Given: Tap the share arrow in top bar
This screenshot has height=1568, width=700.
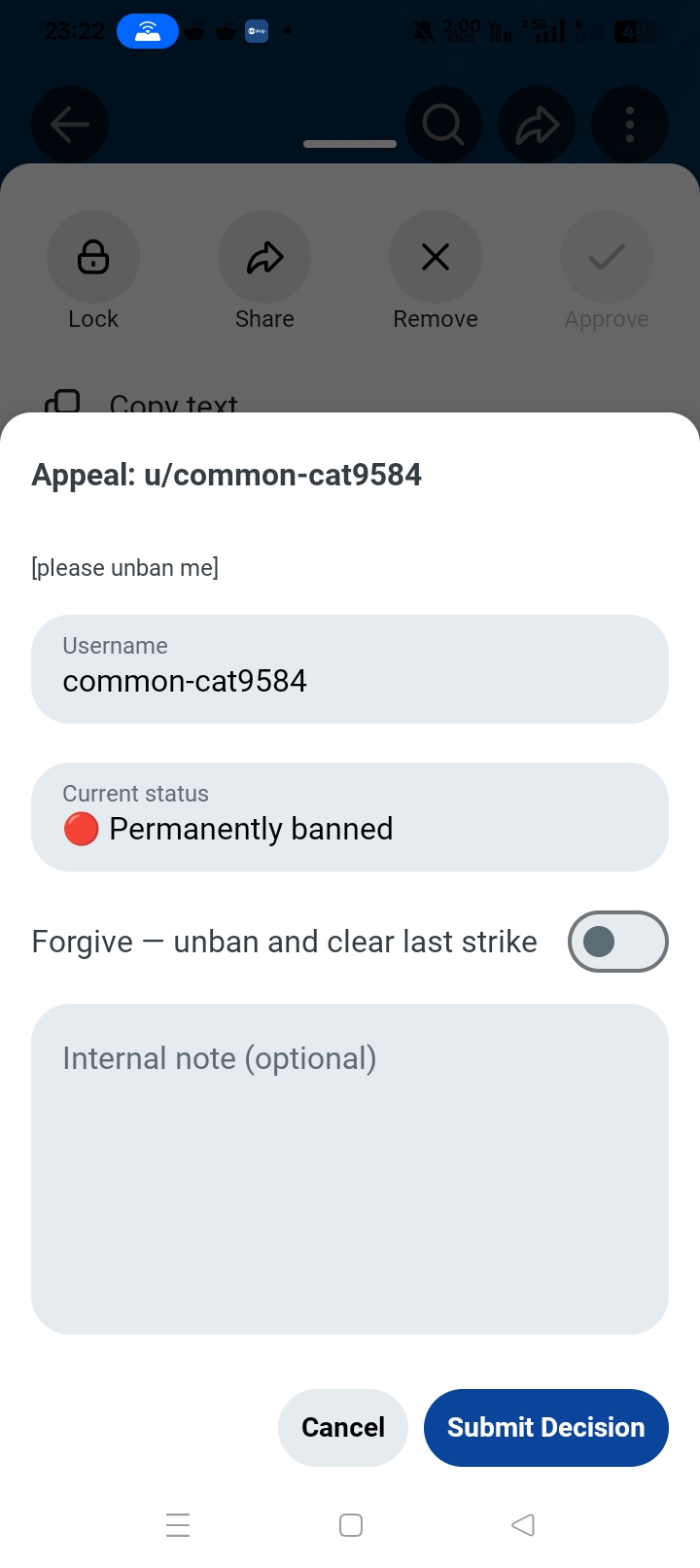Looking at the screenshot, I should [x=537, y=125].
